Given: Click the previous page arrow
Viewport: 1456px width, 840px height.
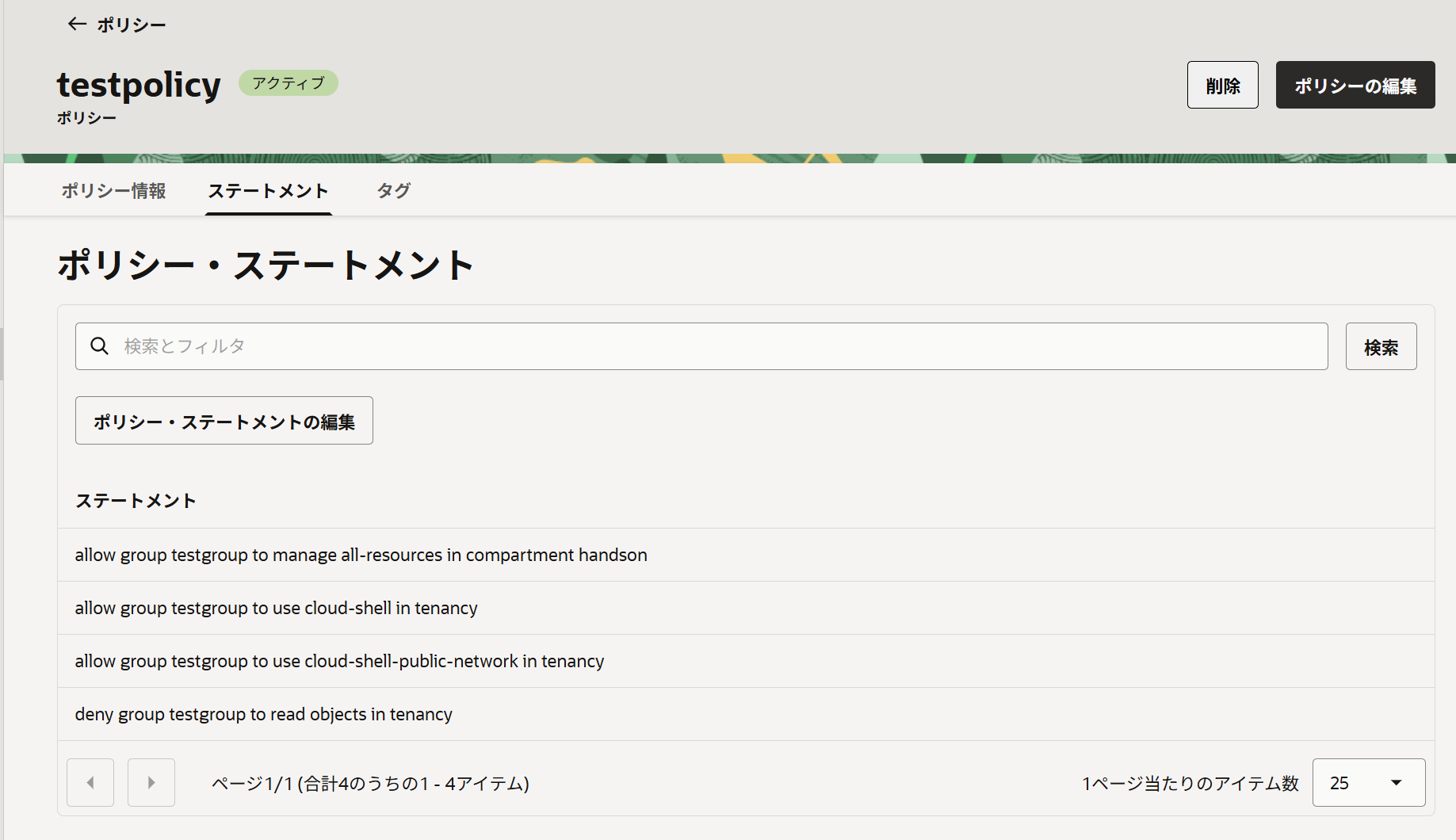Looking at the screenshot, I should tap(90, 783).
